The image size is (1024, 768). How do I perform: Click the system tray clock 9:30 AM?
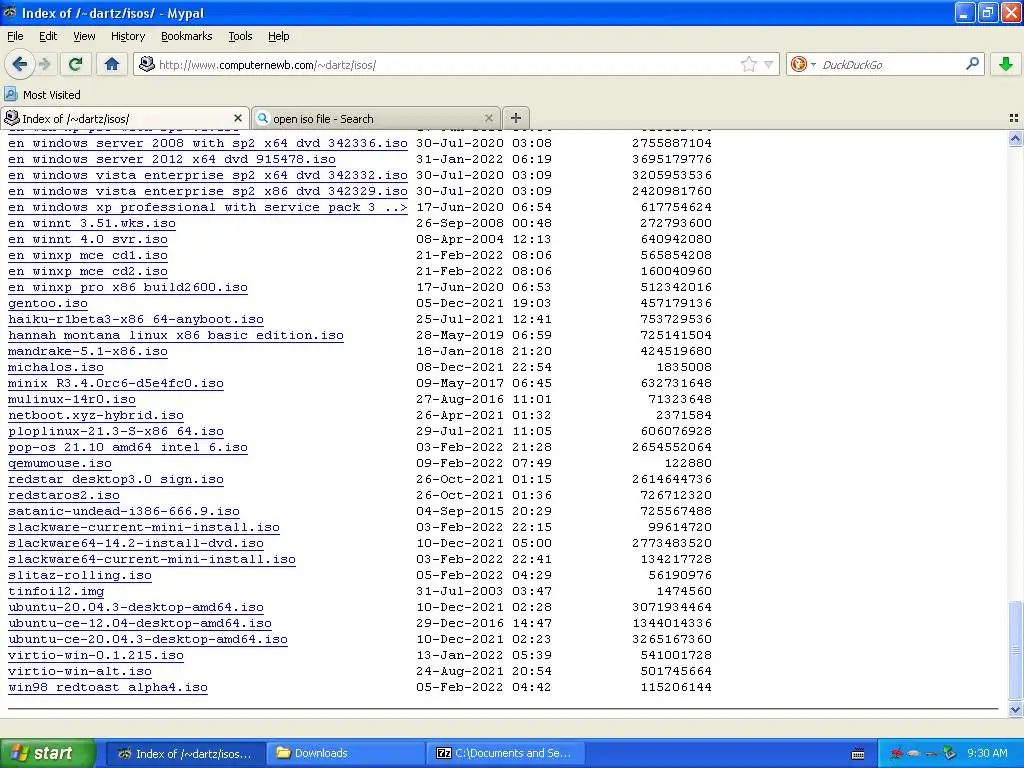[x=987, y=753]
